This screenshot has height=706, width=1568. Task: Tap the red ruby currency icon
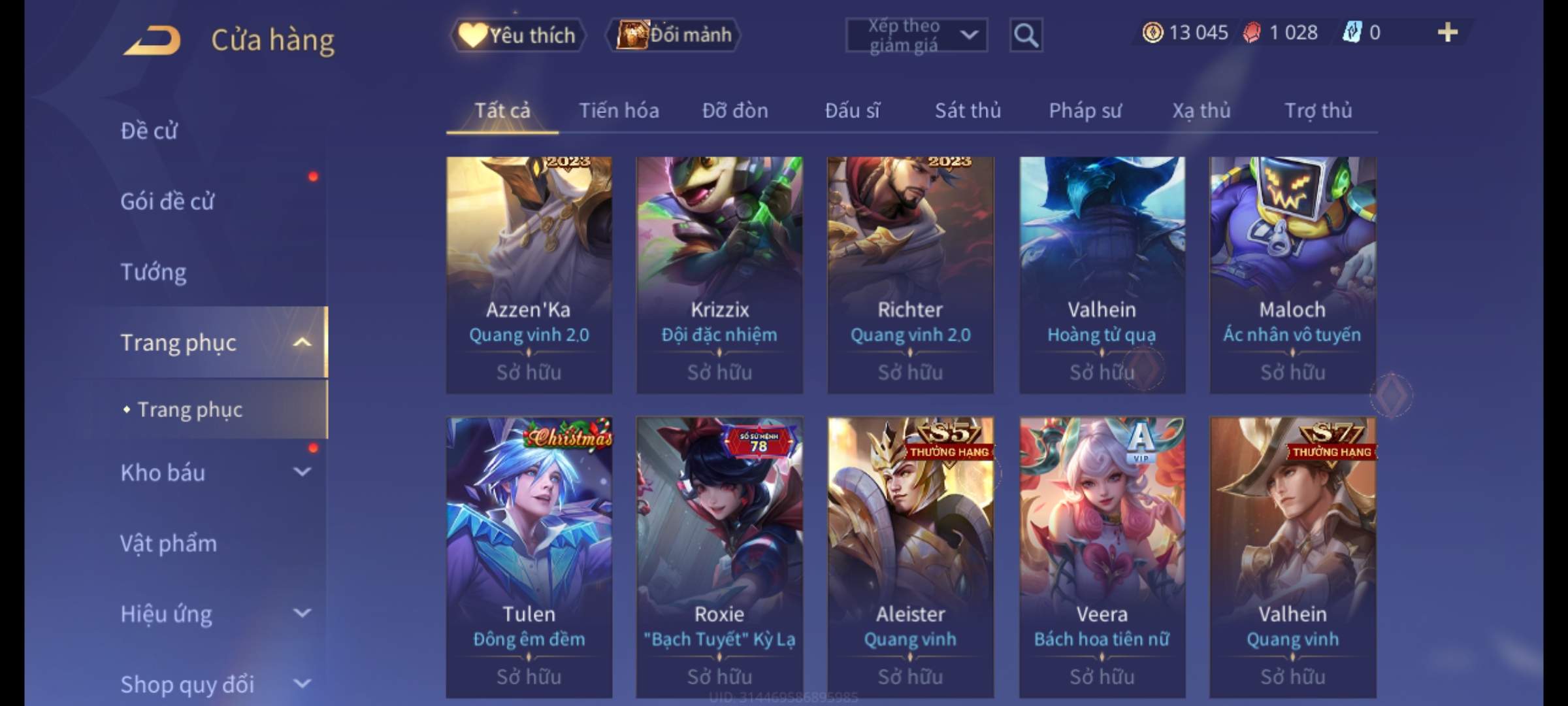1251,33
